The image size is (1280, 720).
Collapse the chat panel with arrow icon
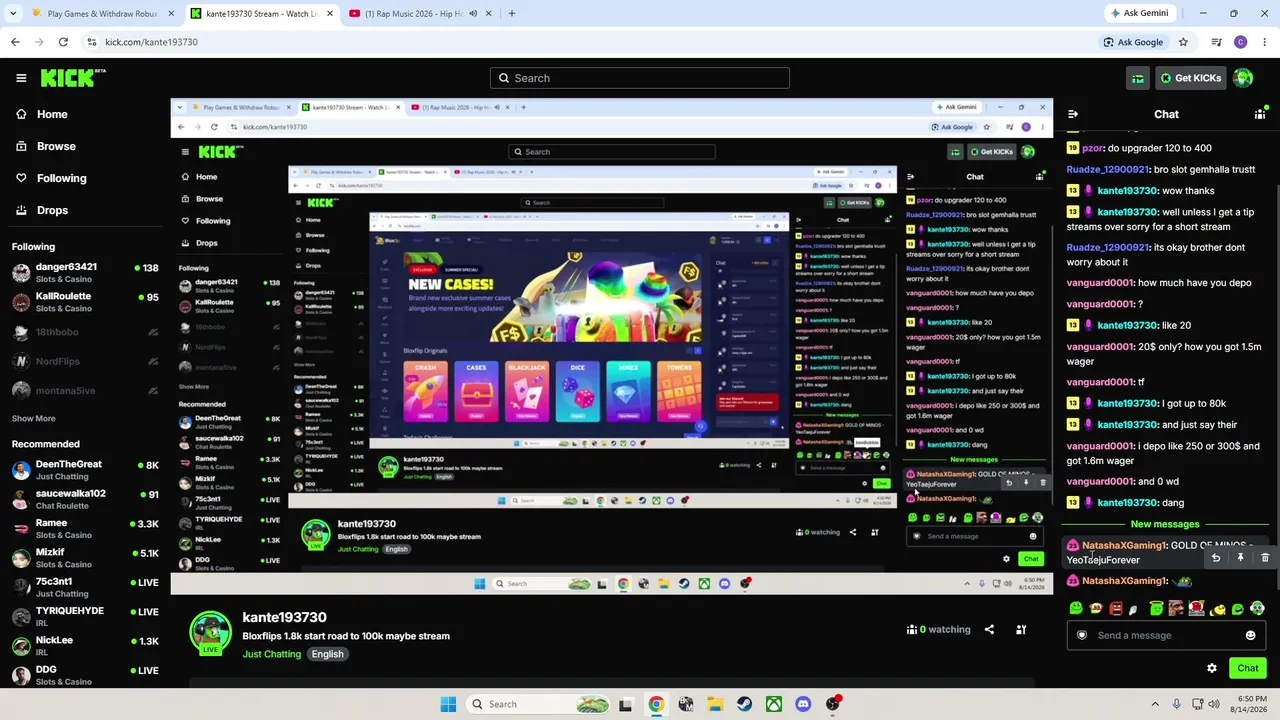tap(1072, 115)
